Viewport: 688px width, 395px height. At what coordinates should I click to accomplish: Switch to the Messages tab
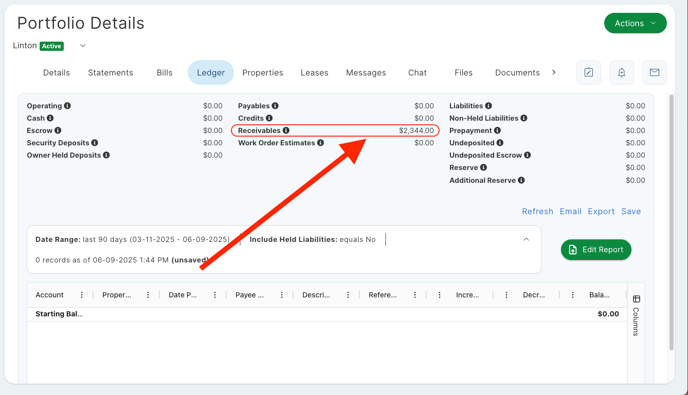point(366,73)
